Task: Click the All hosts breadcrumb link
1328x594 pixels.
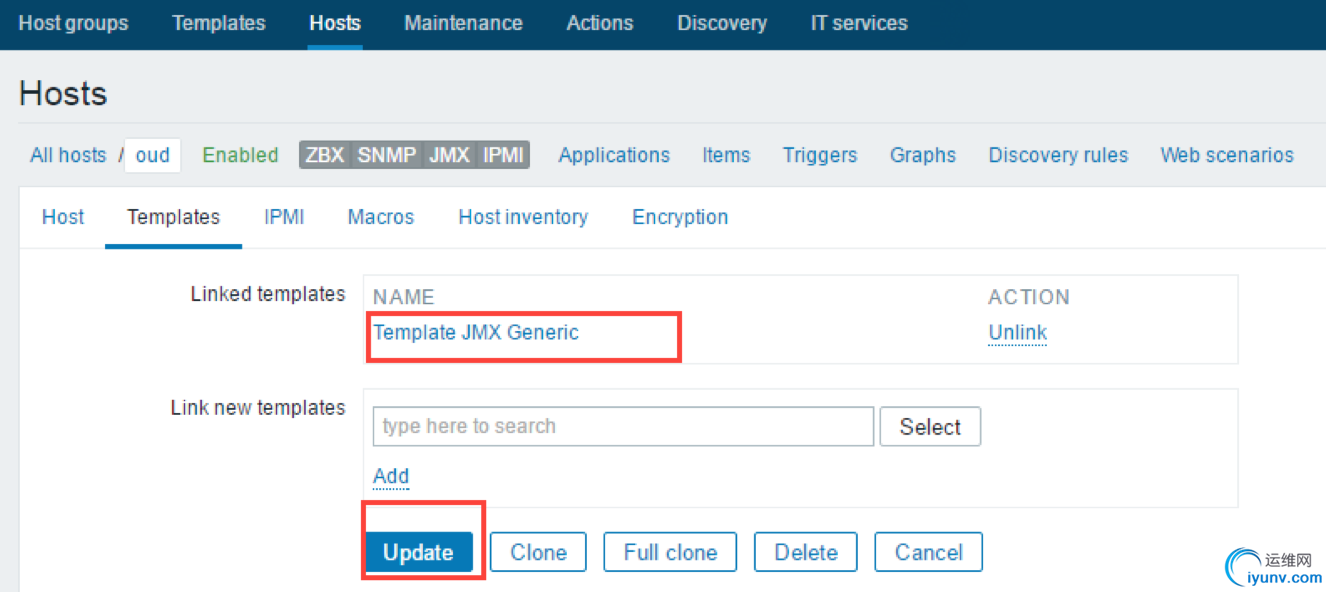Action: 68,155
